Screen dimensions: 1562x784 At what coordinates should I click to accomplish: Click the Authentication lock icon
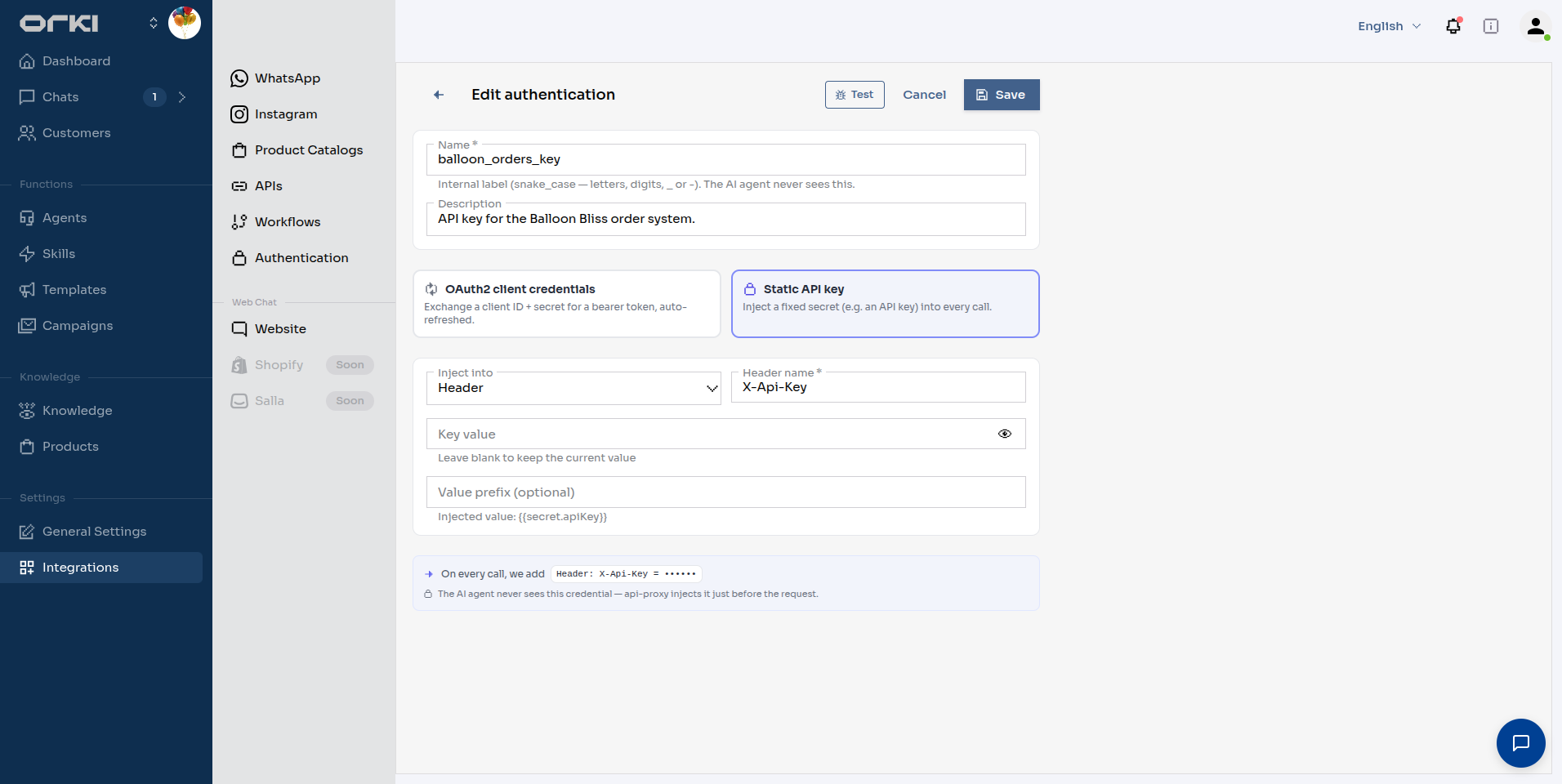(x=239, y=258)
